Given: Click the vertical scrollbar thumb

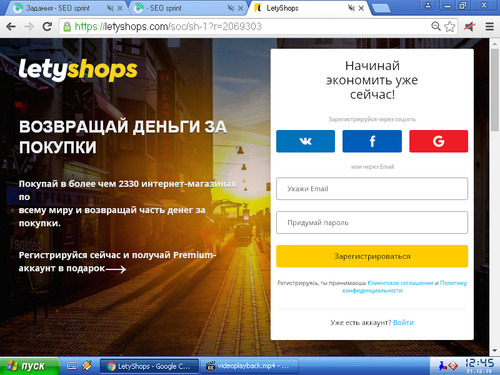Looking at the screenshot, I should point(494,90).
